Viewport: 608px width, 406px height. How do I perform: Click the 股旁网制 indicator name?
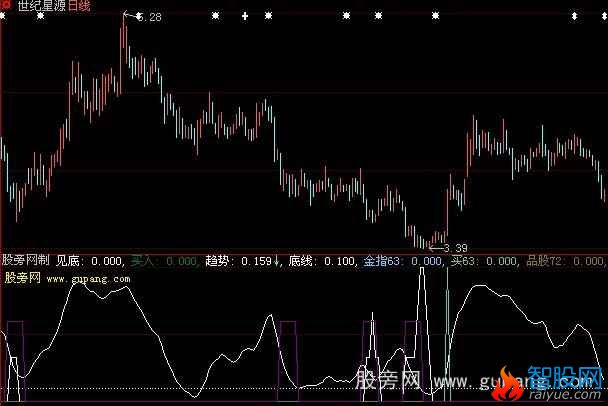26,260
